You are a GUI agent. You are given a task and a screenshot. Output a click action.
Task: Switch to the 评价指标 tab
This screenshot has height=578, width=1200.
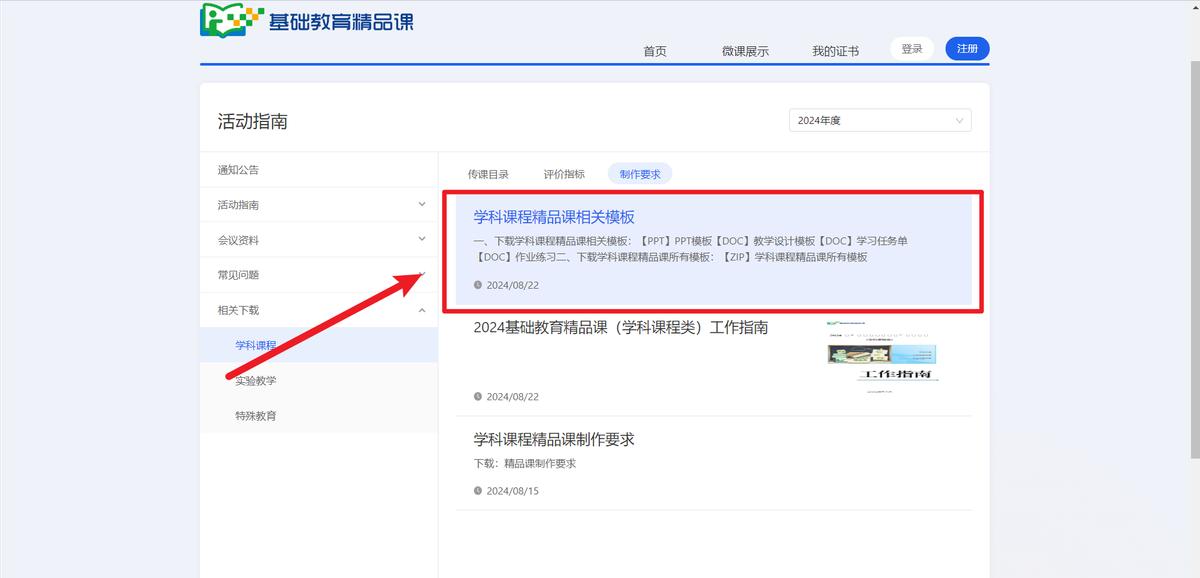(564, 174)
